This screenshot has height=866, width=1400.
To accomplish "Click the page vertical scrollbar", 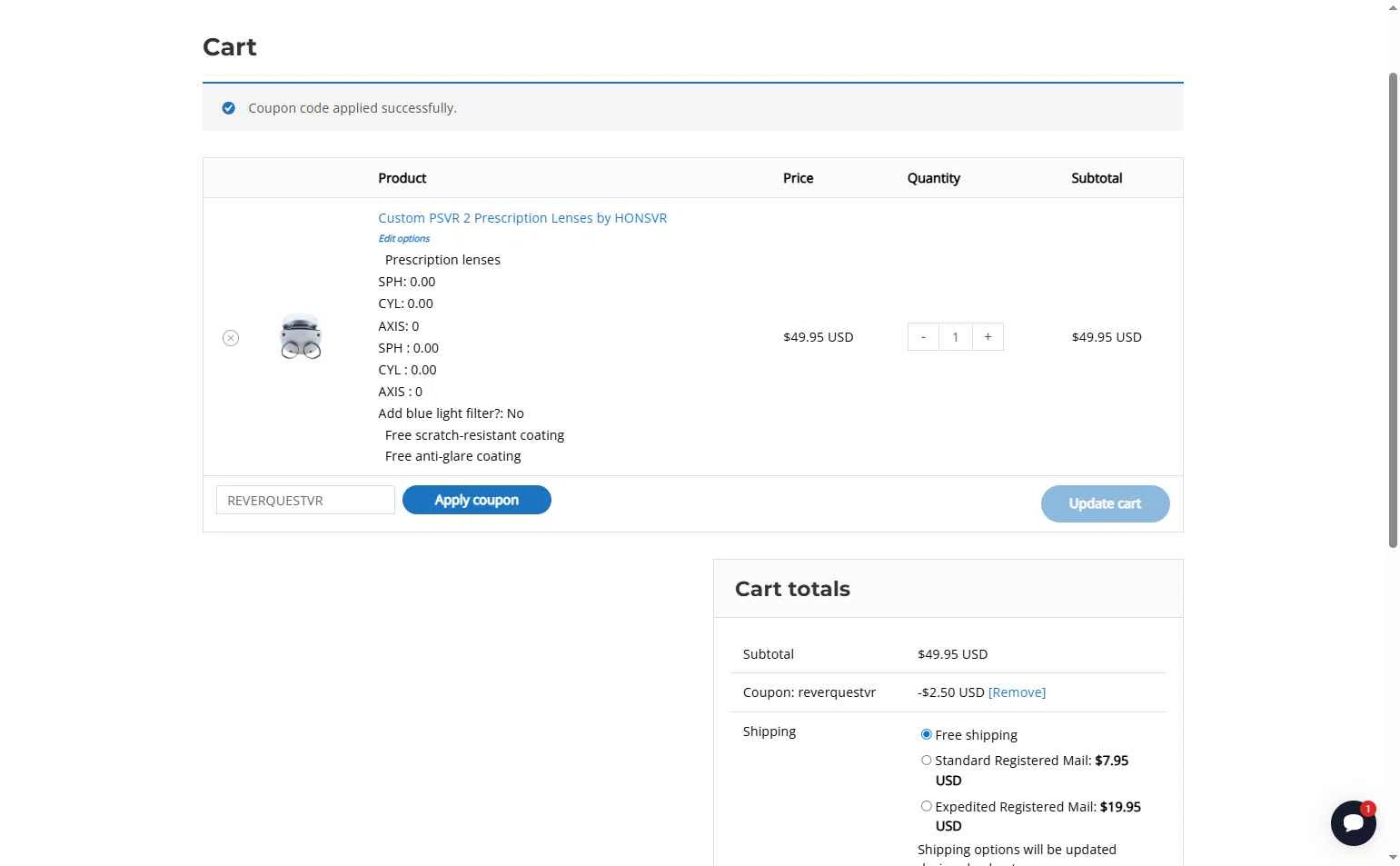I will [1393, 309].
